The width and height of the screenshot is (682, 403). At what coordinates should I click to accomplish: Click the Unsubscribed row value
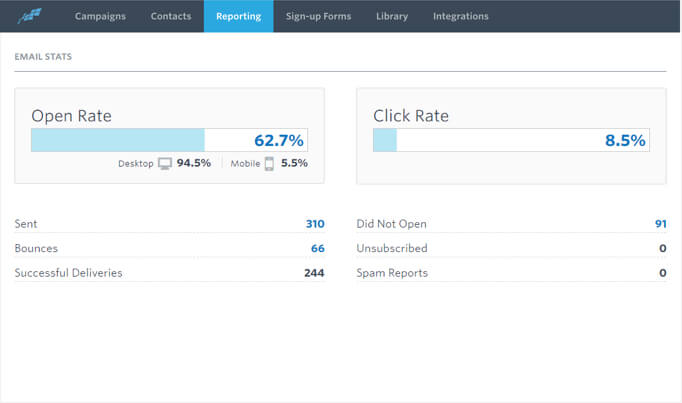662,248
